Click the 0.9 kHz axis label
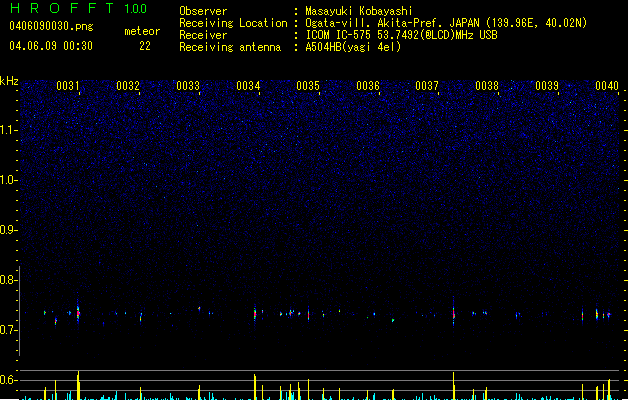Viewport: 629px width, 400px height. point(9,230)
